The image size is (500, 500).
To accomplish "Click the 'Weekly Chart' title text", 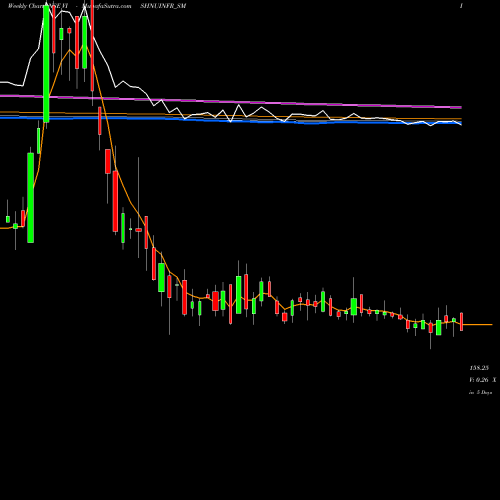I will click(26, 6).
